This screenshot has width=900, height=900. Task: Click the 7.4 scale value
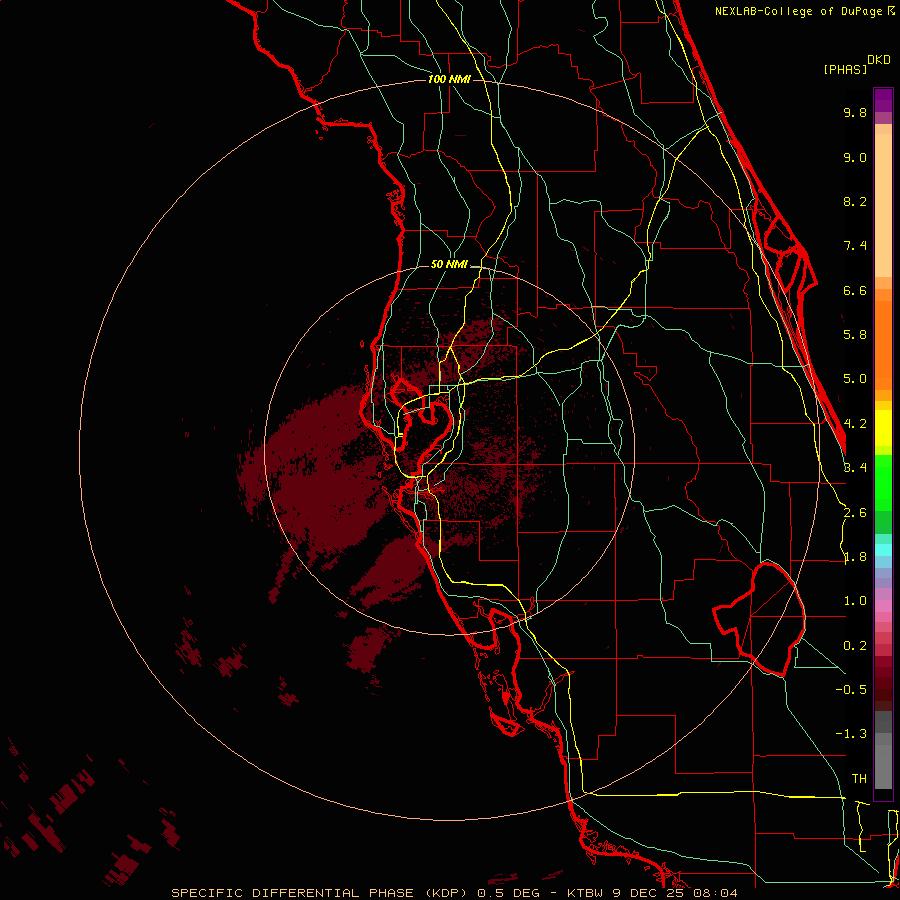coord(855,246)
